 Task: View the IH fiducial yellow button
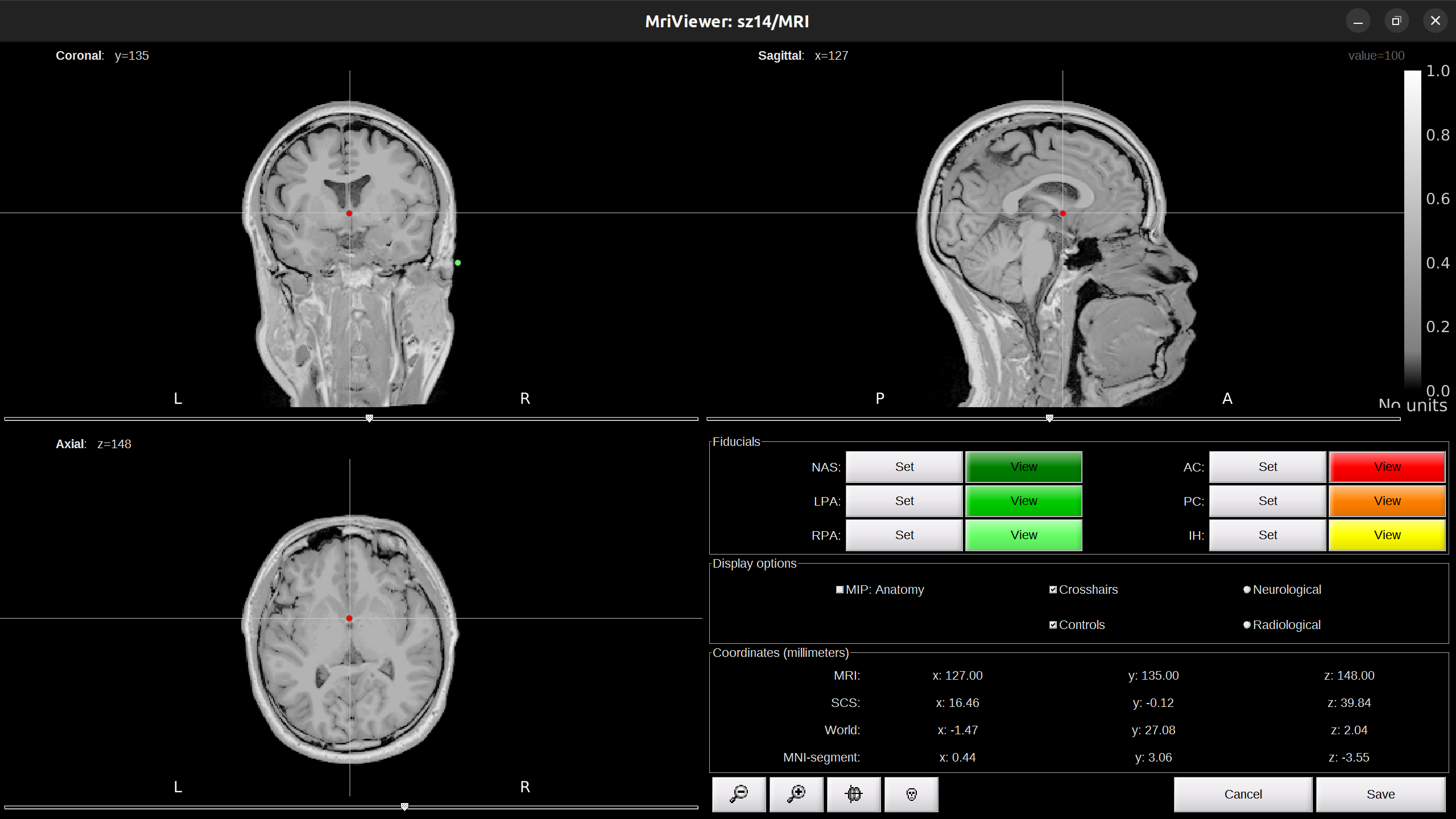(1387, 535)
